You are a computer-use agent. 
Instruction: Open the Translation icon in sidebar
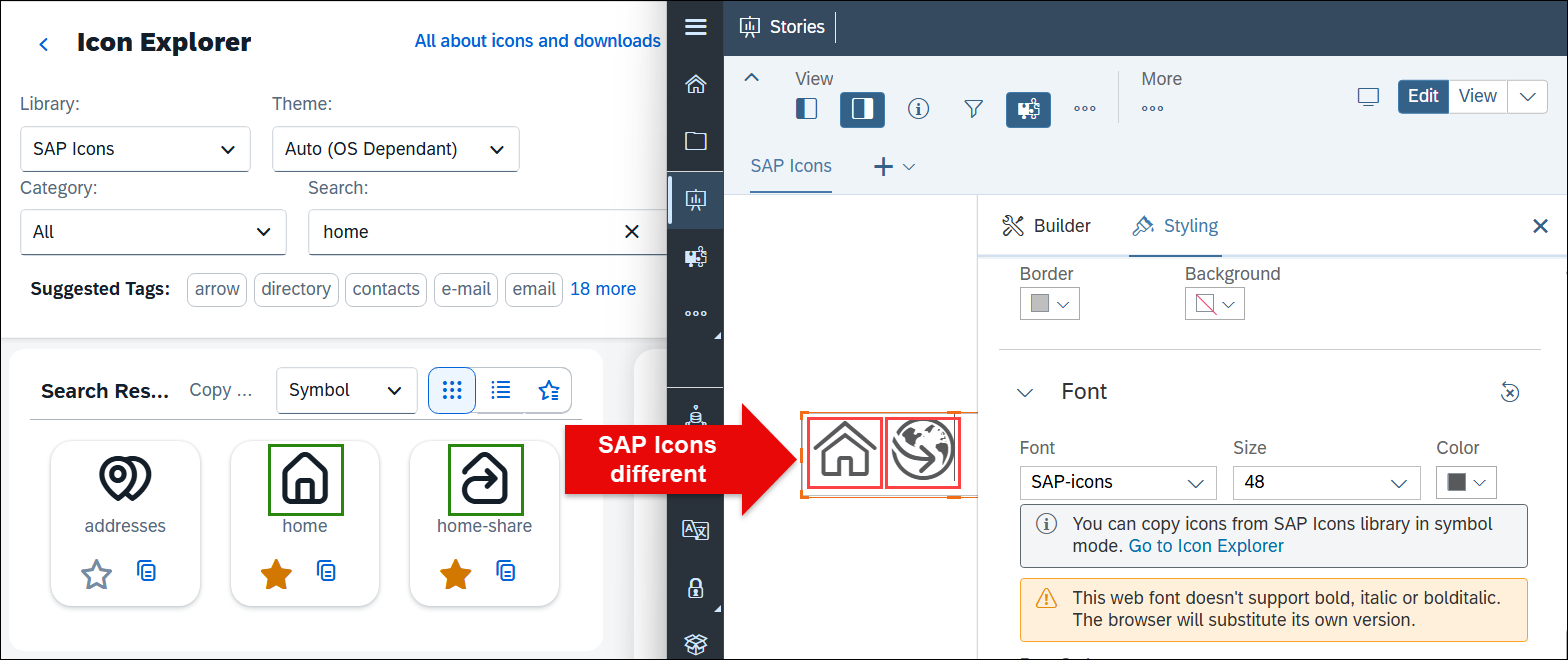(696, 530)
